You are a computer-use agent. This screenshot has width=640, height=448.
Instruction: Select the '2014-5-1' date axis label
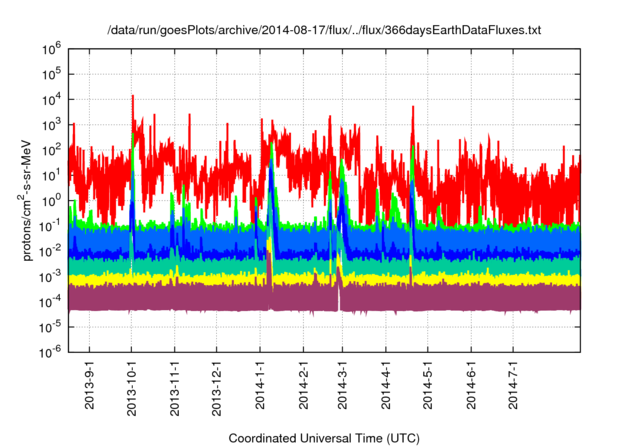[x=428, y=386]
